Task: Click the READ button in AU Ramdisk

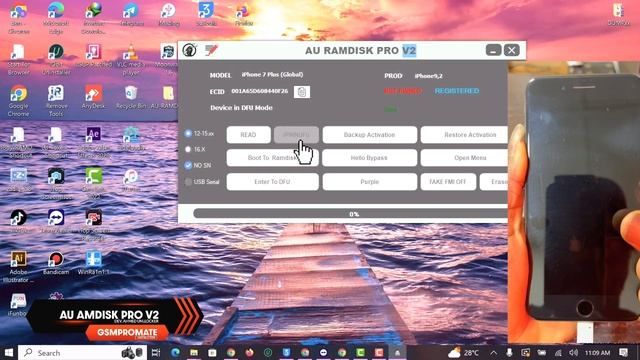Action: click(248, 135)
